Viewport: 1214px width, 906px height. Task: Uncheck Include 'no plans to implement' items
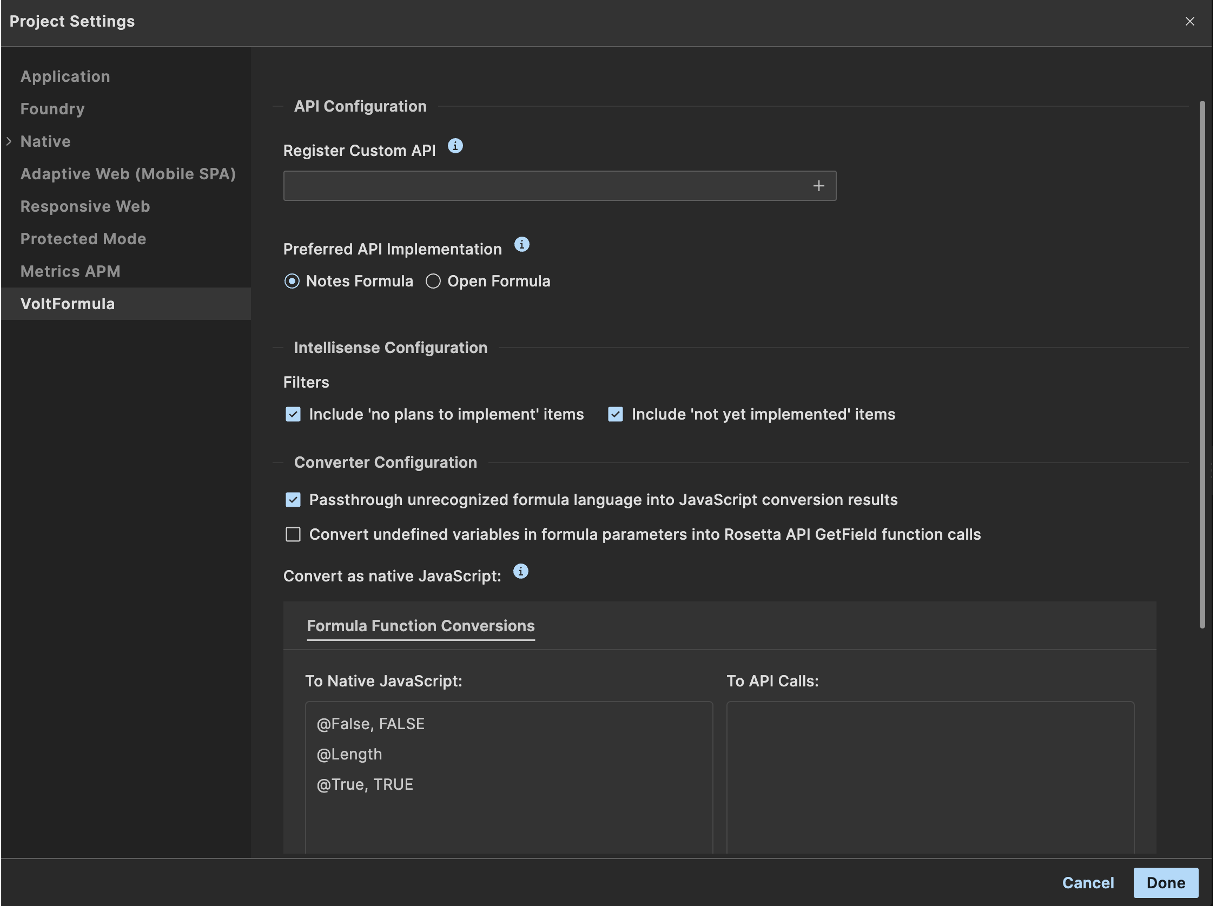pos(293,414)
